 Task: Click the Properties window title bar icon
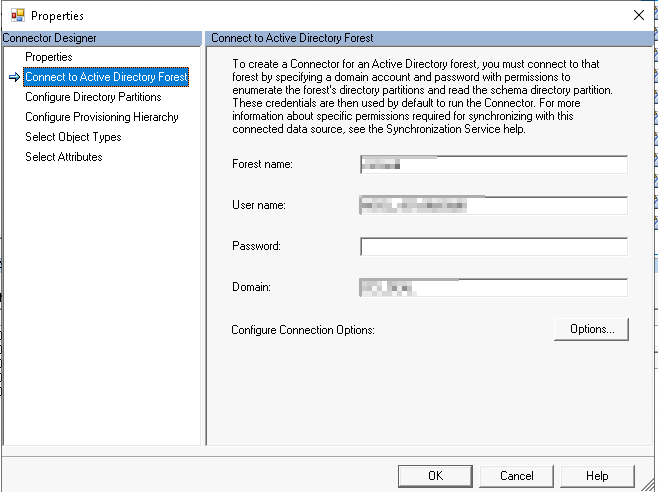point(17,16)
